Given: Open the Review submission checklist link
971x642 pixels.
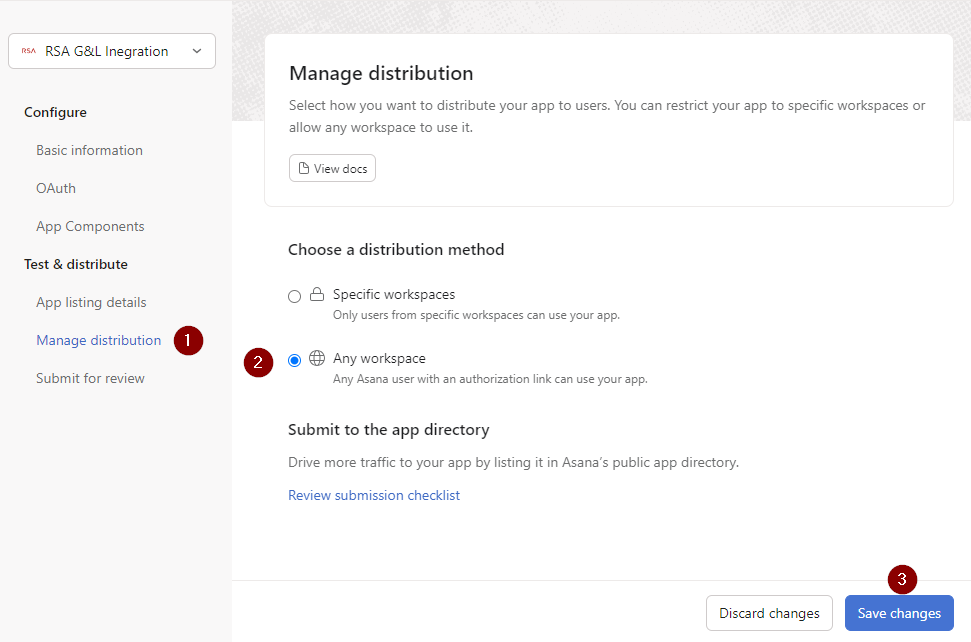Looking at the screenshot, I should point(374,495).
